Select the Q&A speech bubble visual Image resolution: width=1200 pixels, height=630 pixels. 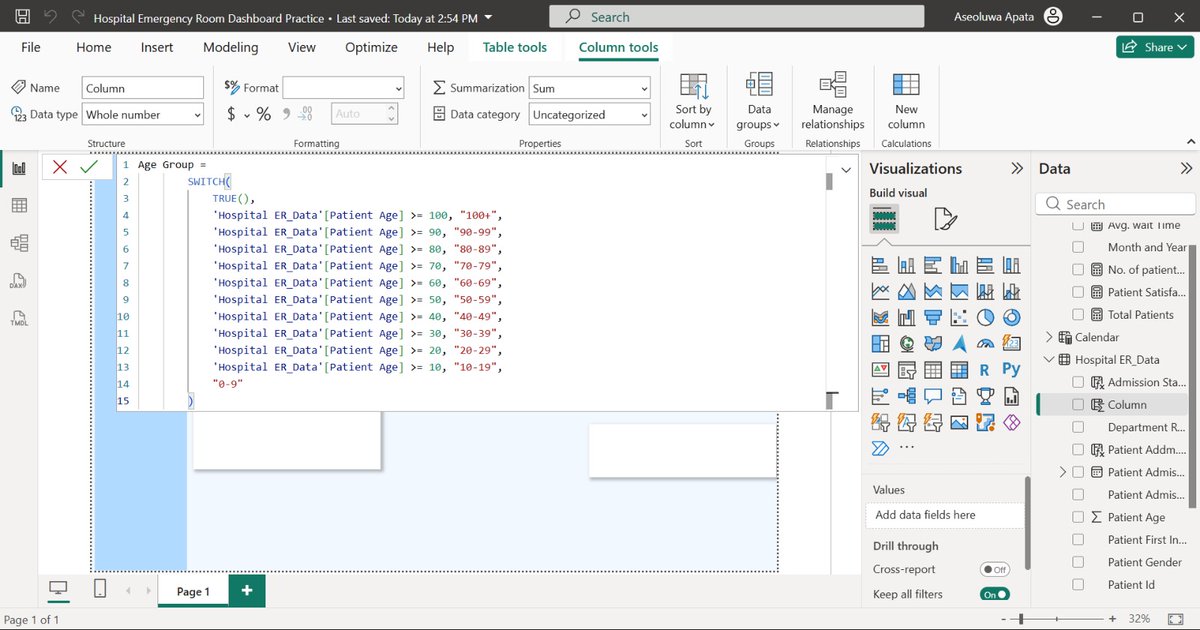click(x=933, y=396)
